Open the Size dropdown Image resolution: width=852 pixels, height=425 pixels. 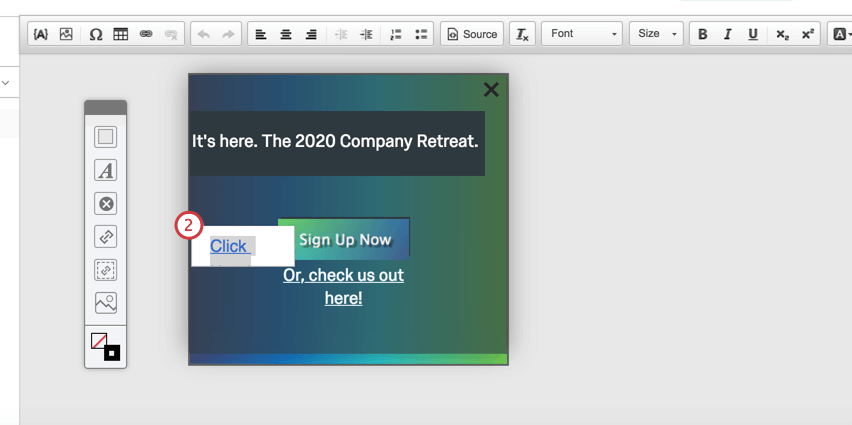click(656, 34)
